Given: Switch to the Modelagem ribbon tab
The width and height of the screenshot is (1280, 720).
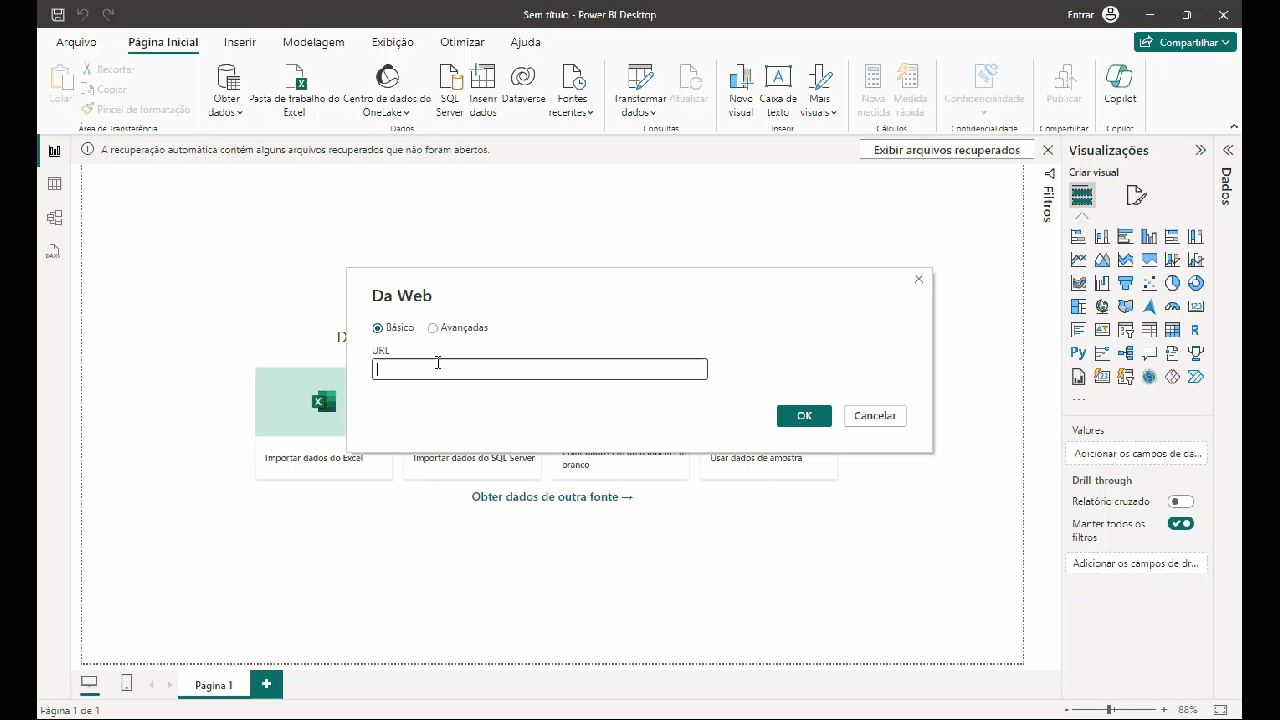Looking at the screenshot, I should click(x=313, y=42).
